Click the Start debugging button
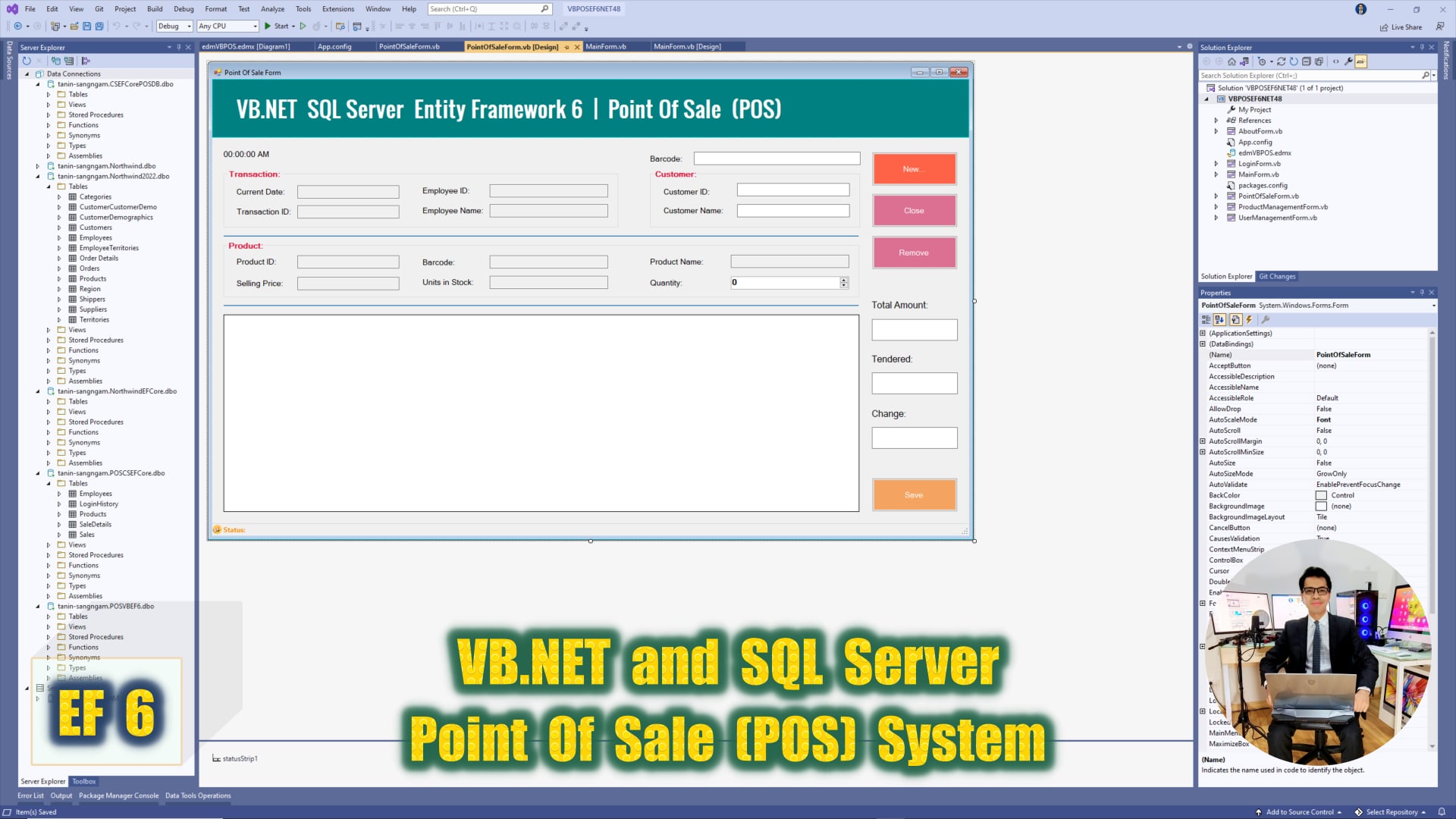 (278, 27)
